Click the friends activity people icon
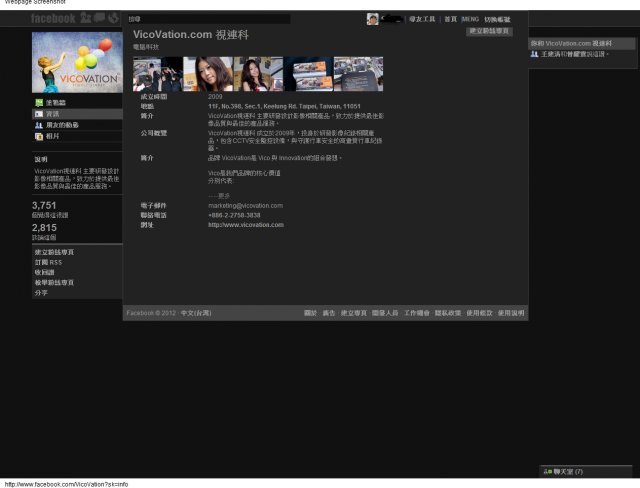Screen dimensions: 640x488 [39, 125]
